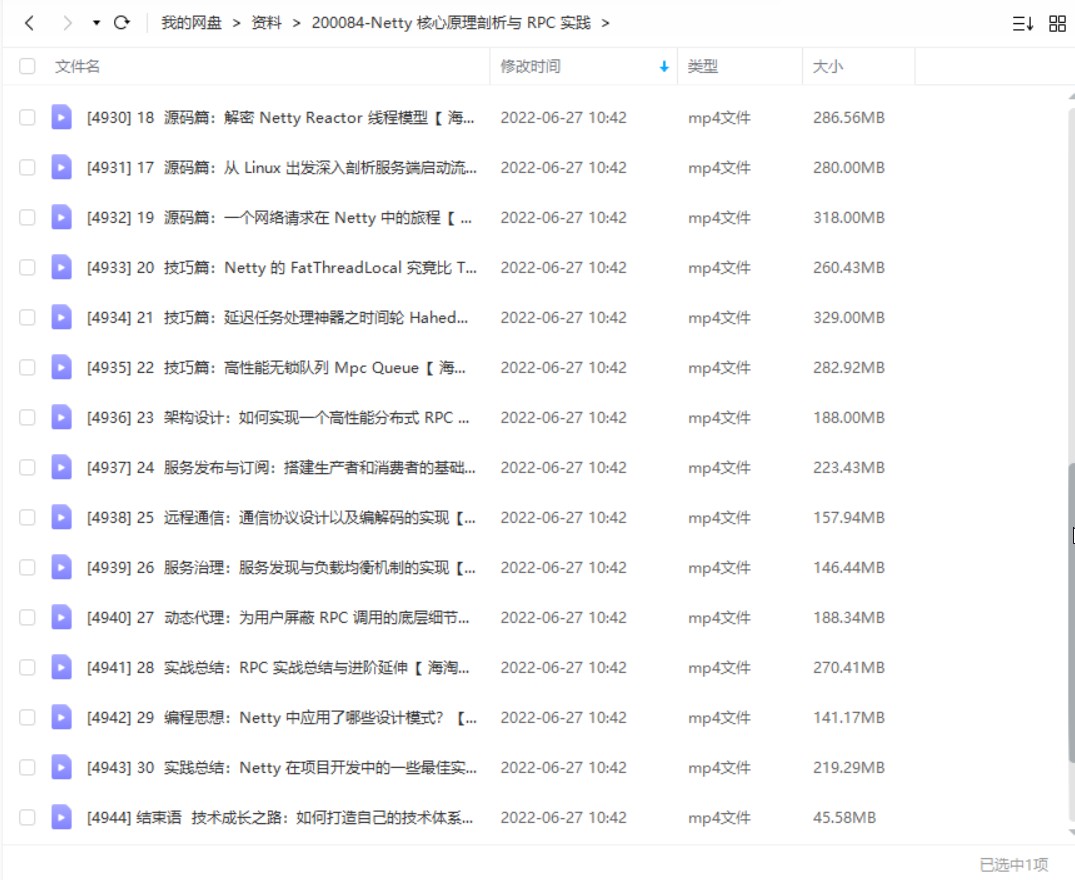Go forward with the right arrow
Screen dimensions: 1075x880
click(x=67, y=23)
